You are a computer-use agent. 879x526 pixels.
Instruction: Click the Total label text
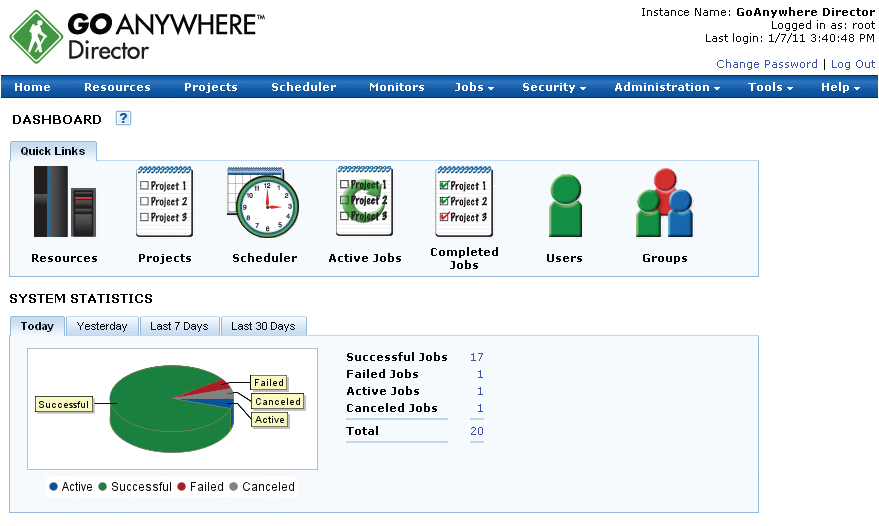coord(362,431)
